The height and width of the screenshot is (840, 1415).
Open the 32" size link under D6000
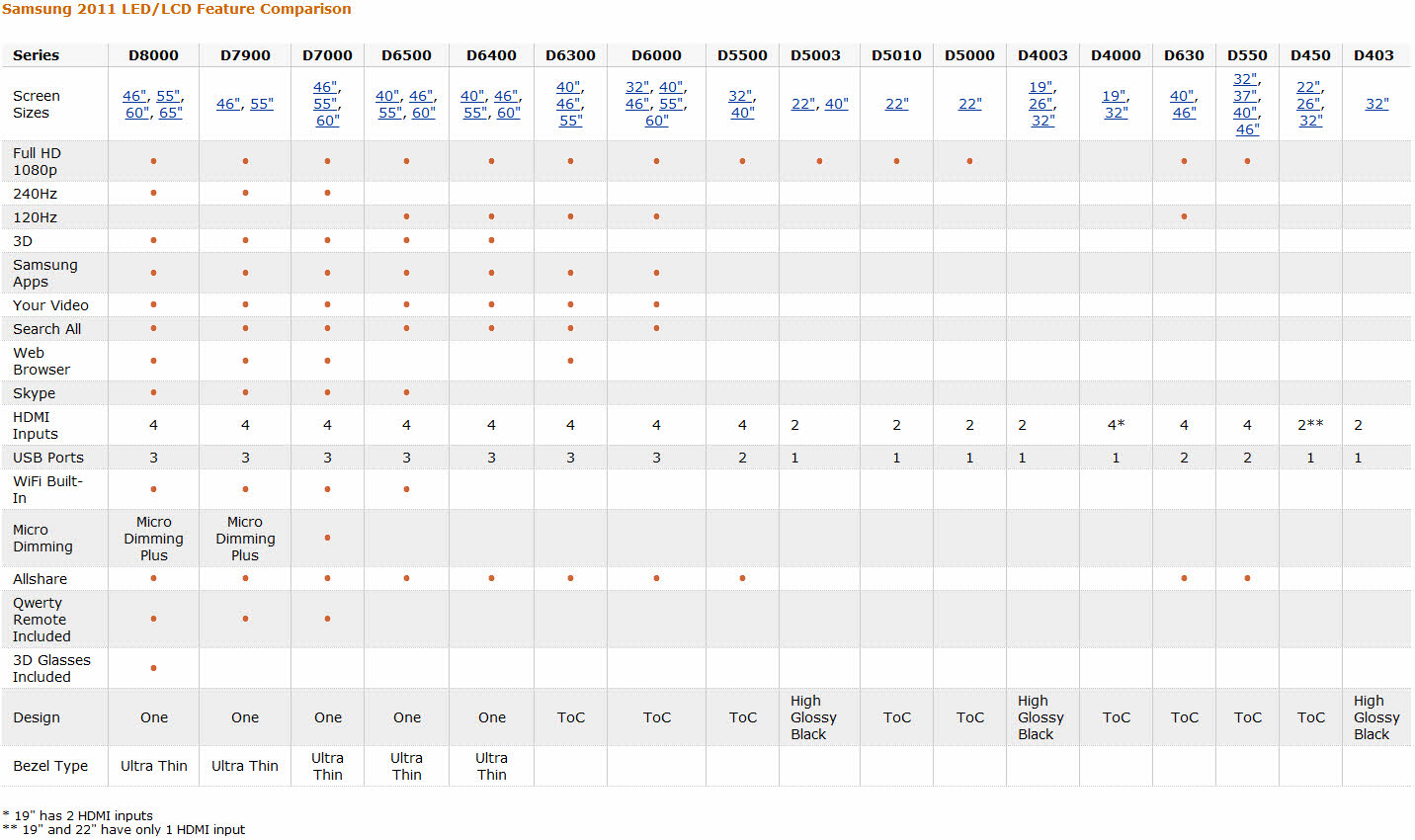[x=638, y=87]
